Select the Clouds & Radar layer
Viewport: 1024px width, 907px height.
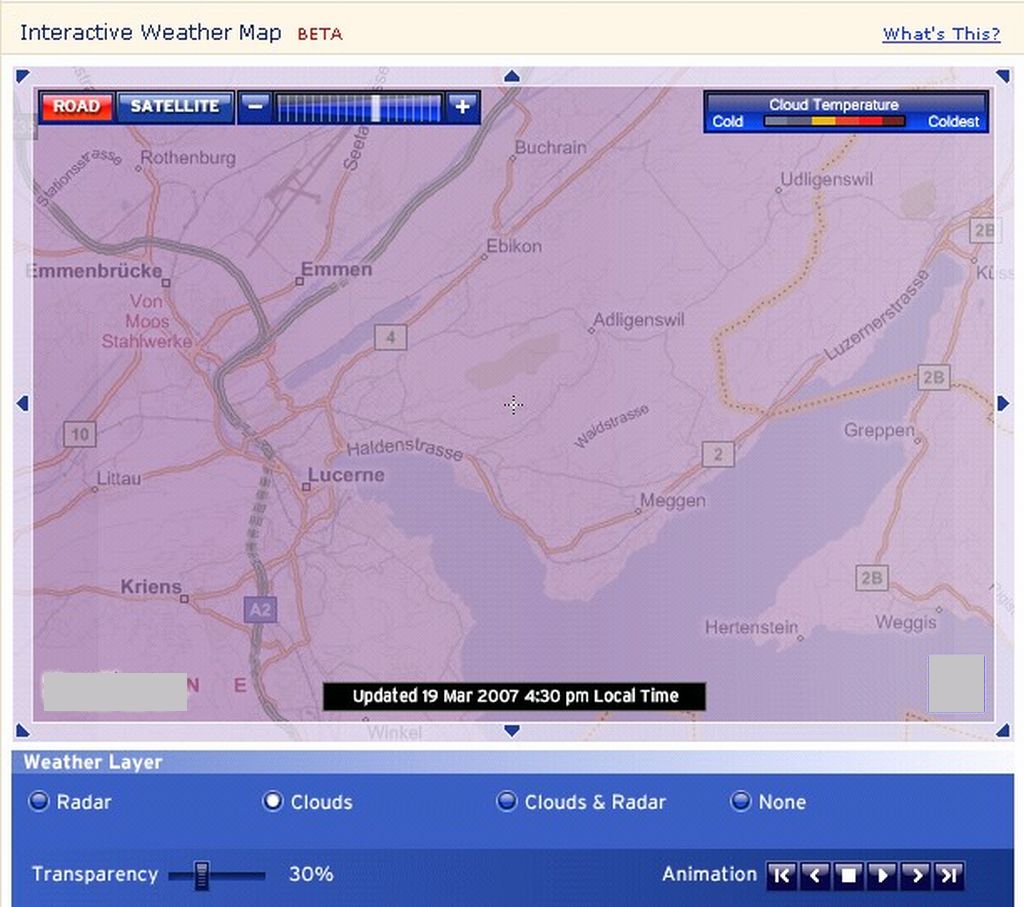pos(506,801)
